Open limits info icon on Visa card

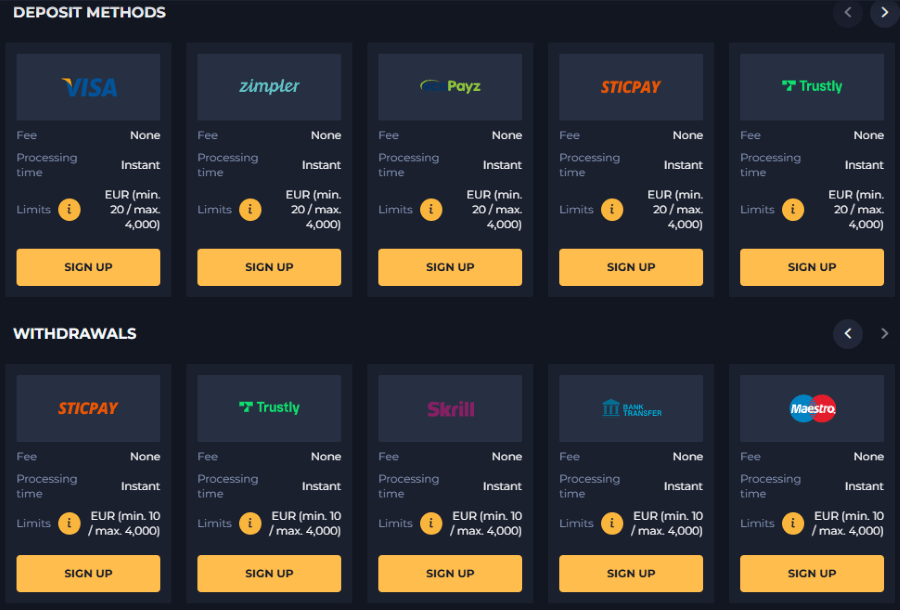tap(69, 210)
